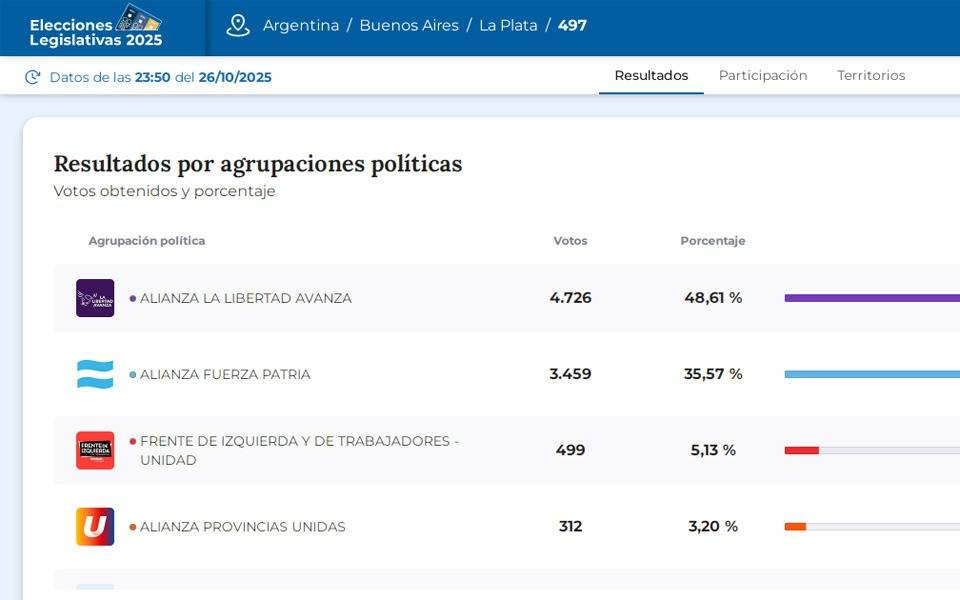The image size is (960, 600).
Task: Click the location pin icon
Action: tap(238, 26)
